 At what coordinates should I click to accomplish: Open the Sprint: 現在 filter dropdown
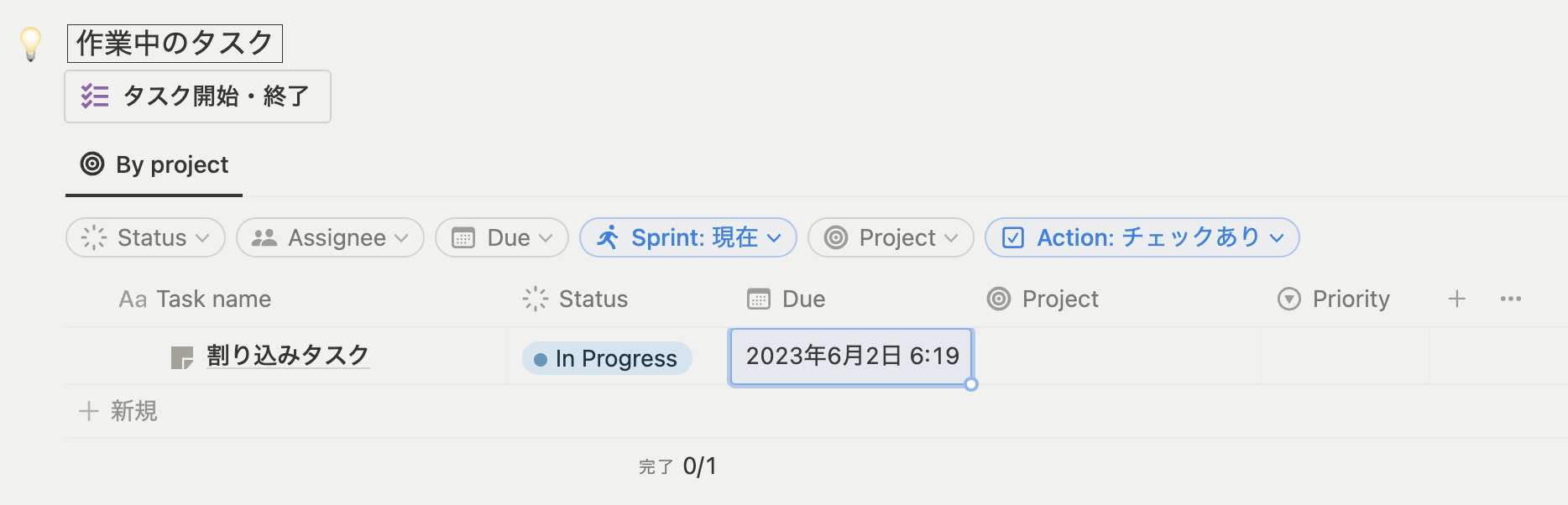[688, 237]
